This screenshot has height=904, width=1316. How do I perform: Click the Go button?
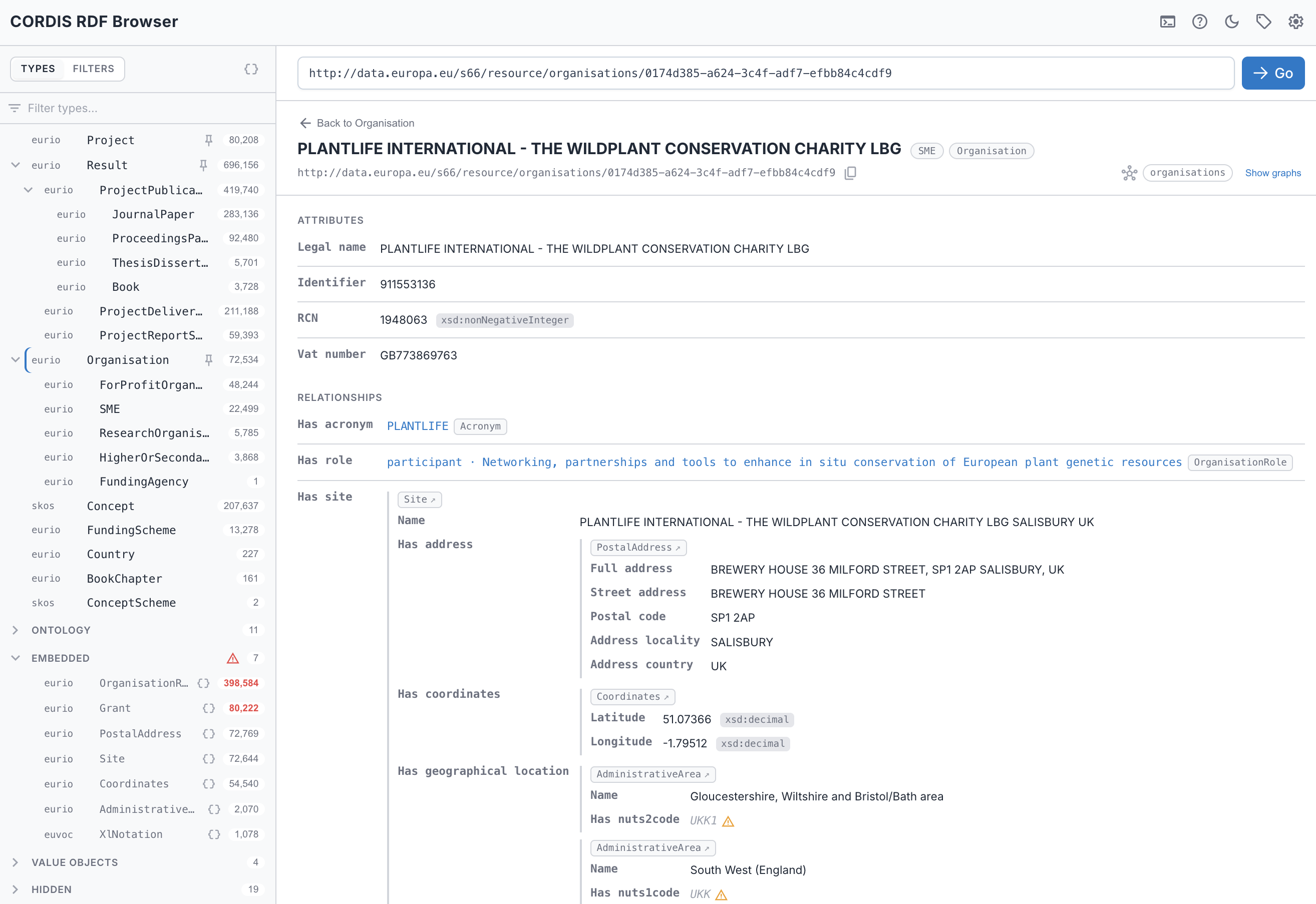click(1273, 73)
